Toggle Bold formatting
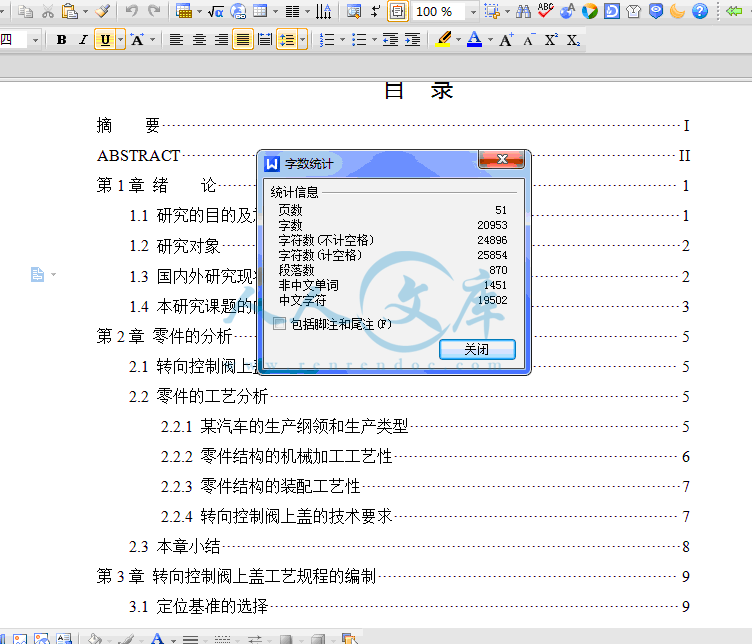Viewport: 752px width, 644px height. tap(61, 40)
